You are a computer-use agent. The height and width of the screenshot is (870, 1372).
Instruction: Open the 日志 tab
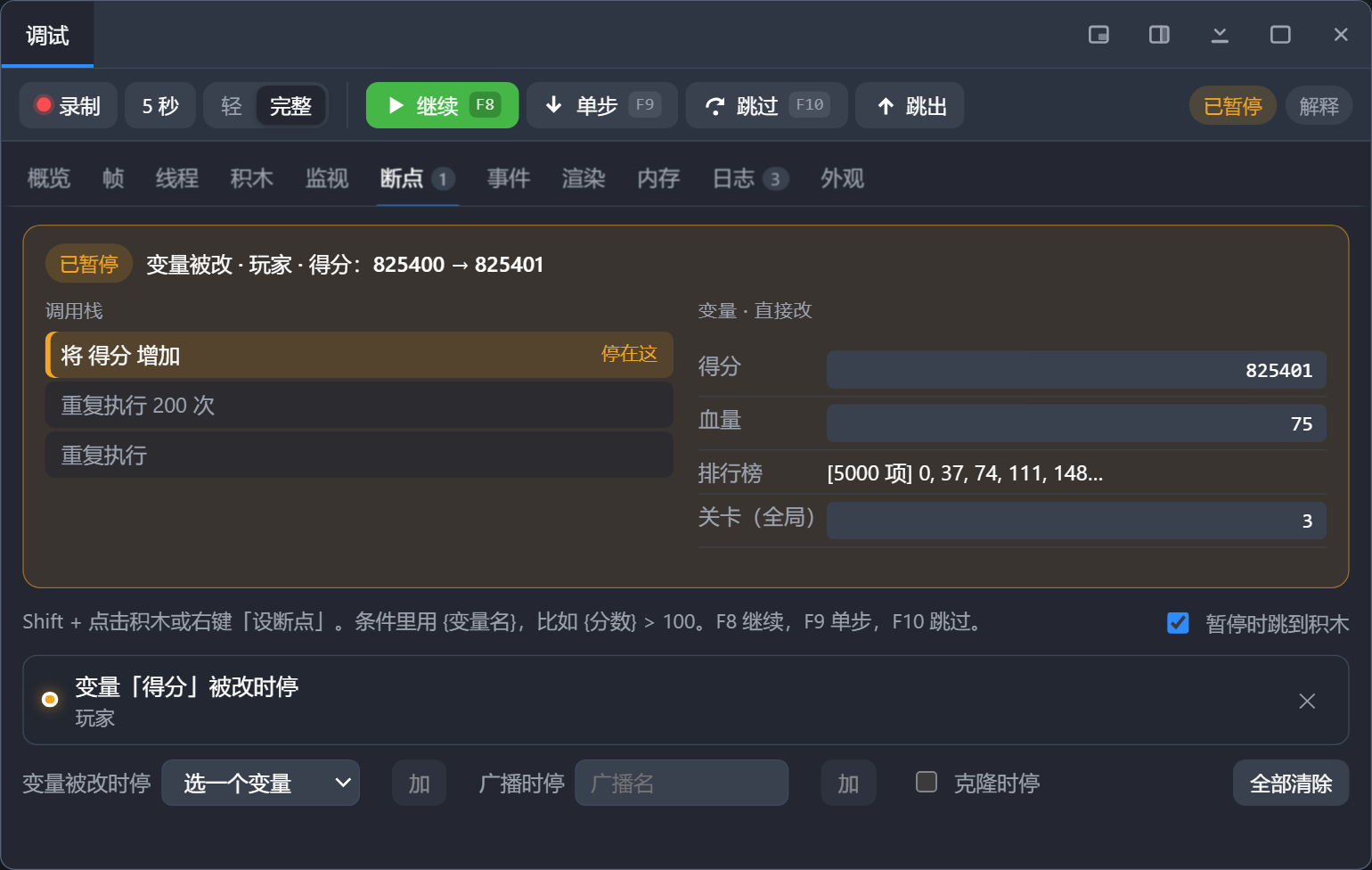point(751,178)
